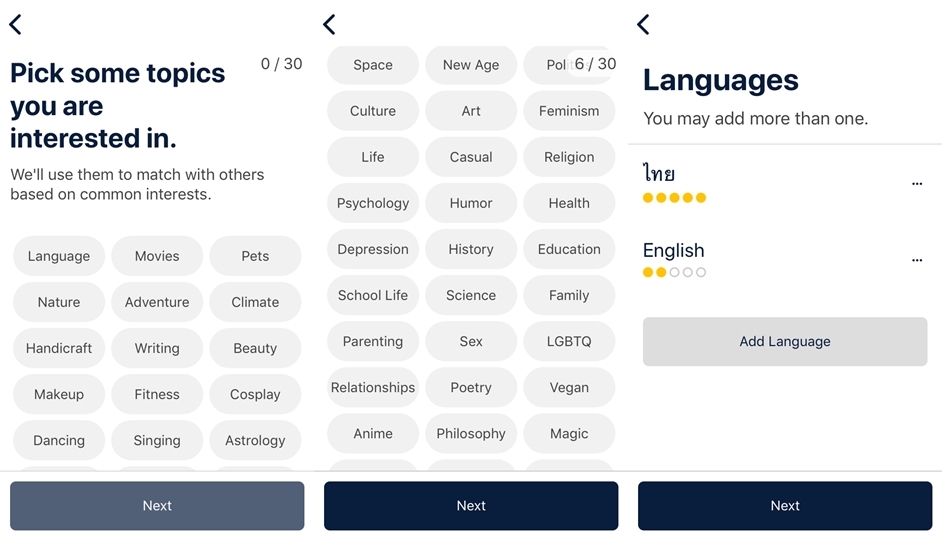Pick the LGBTQ topic chip
Viewport: 942px width, 540px height.
[569, 341]
